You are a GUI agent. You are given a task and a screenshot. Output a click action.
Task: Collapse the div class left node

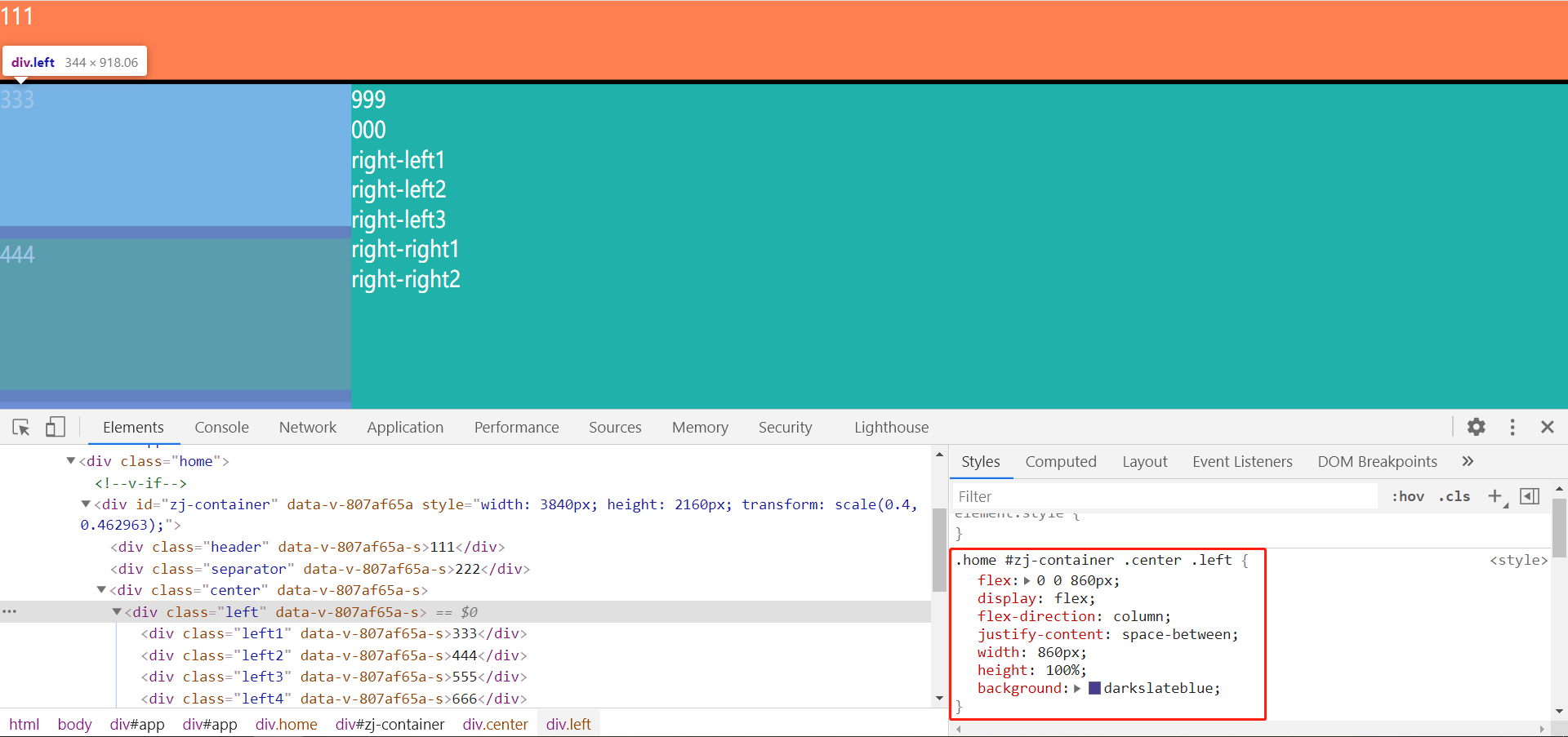click(x=117, y=611)
